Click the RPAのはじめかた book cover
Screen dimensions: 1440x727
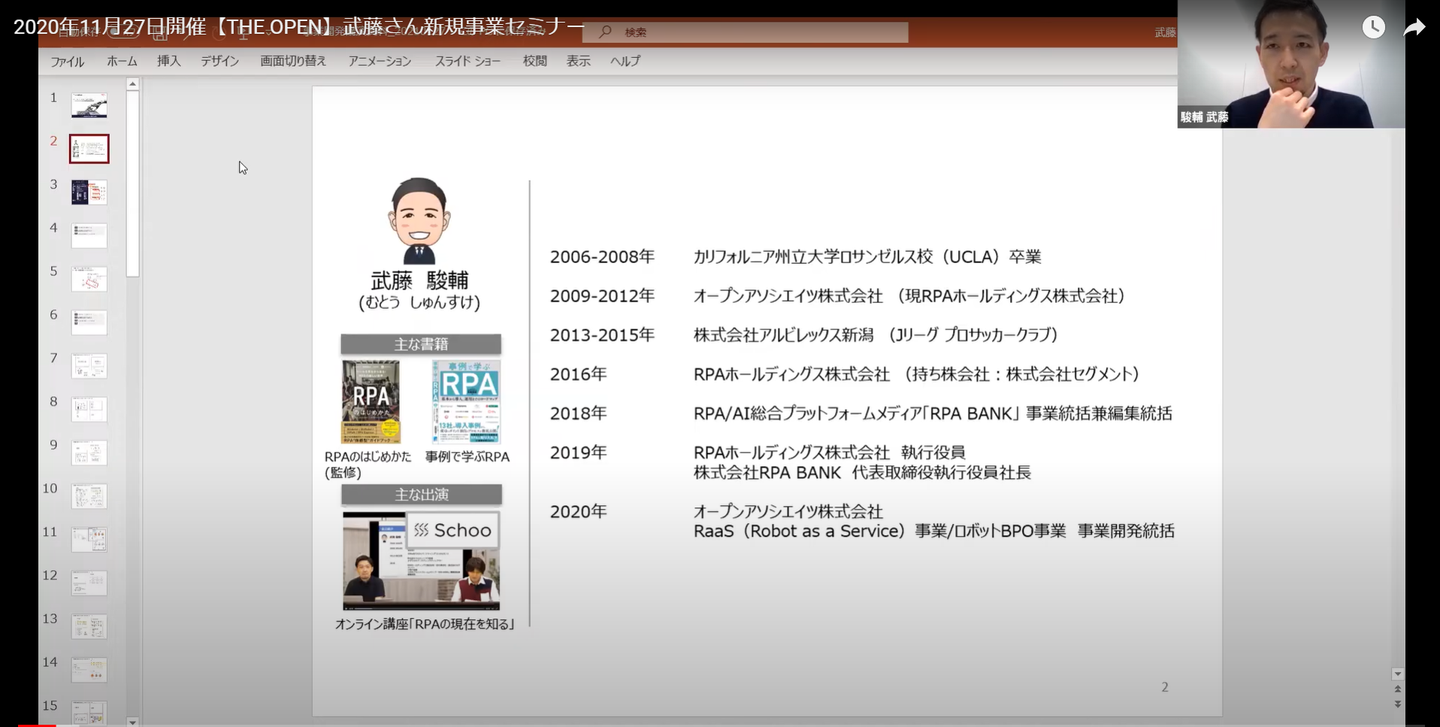[370, 402]
